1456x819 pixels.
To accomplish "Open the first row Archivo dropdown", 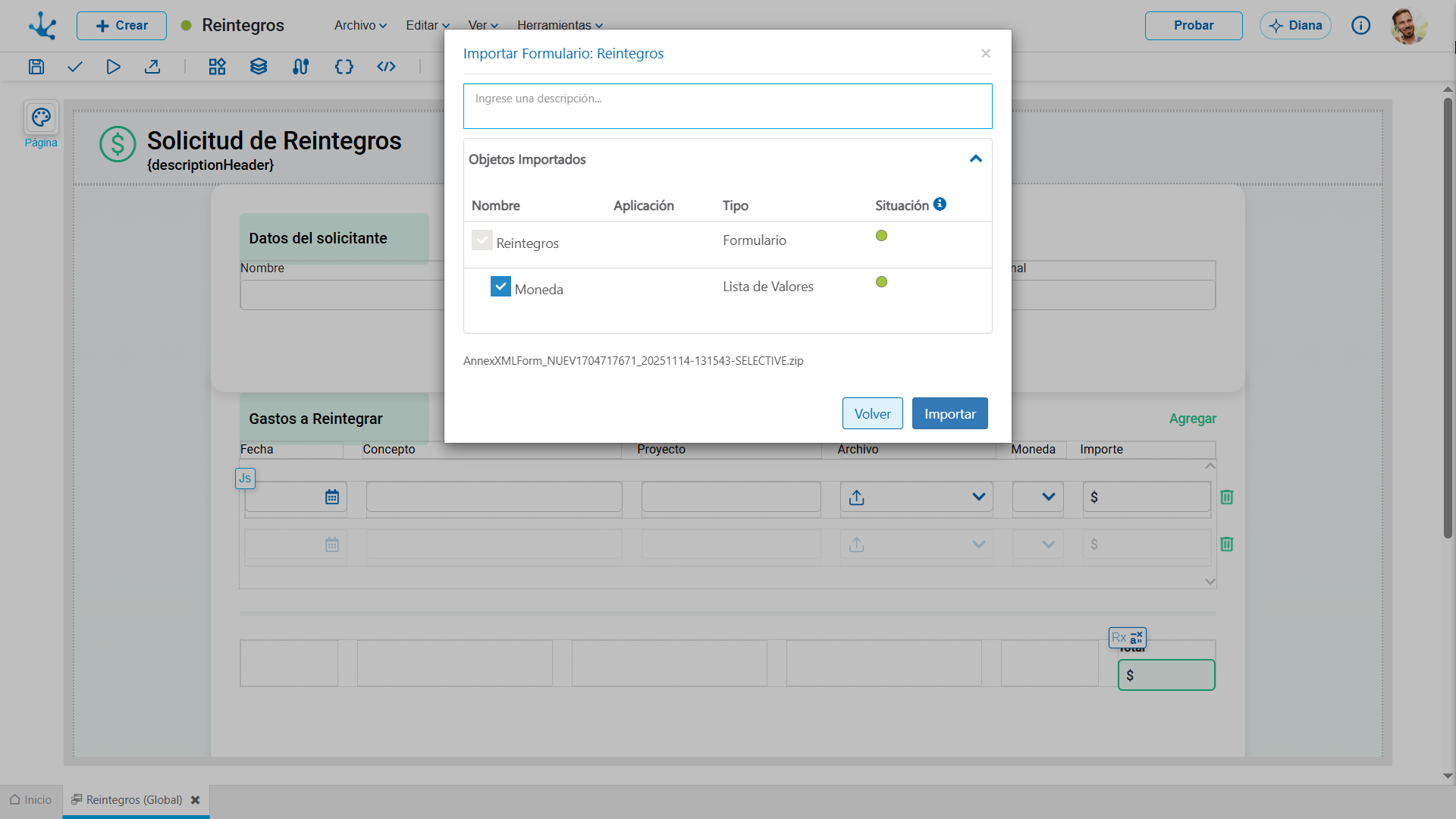I will click(979, 497).
